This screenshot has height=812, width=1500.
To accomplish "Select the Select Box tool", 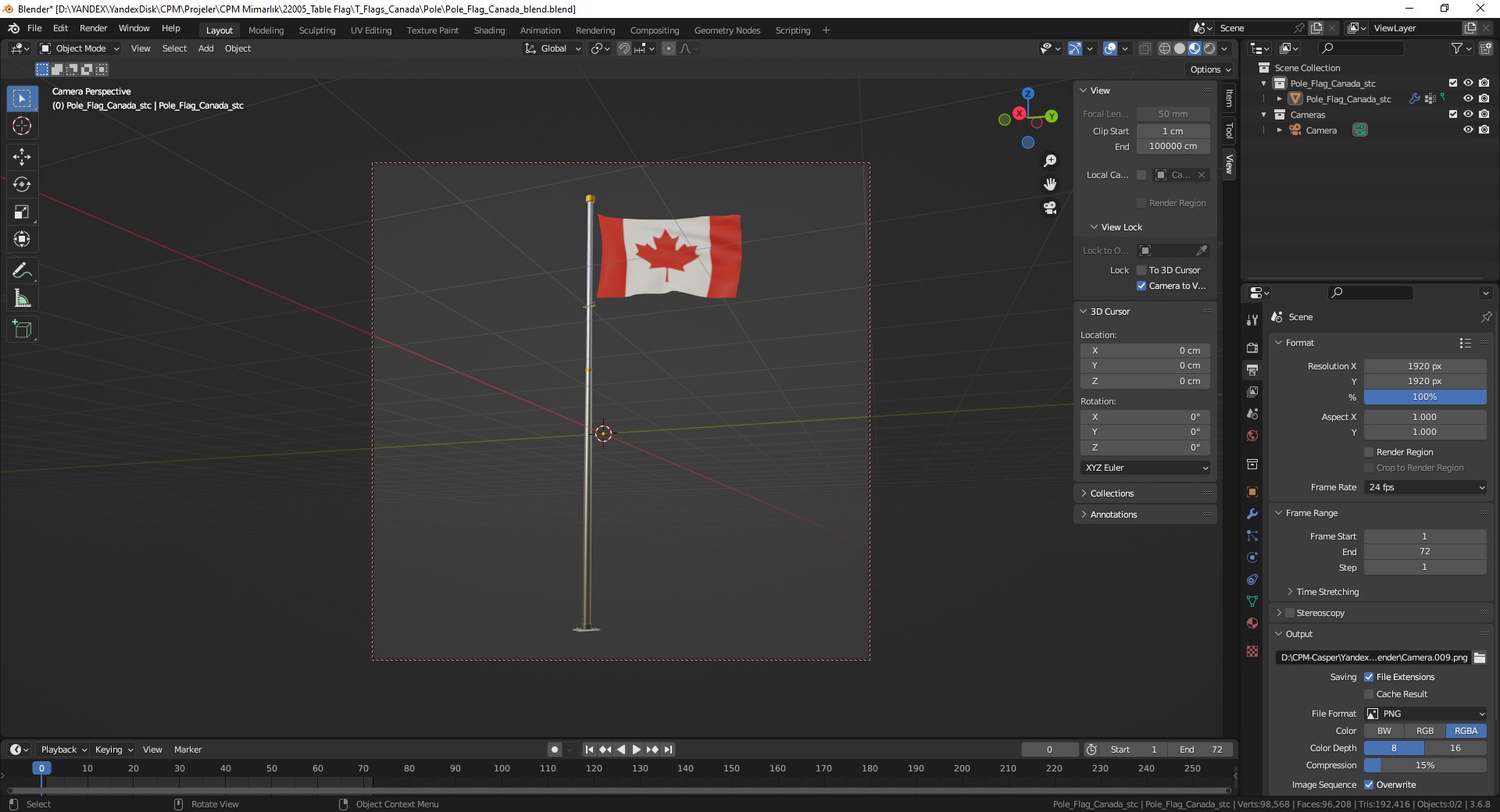I will [22, 98].
